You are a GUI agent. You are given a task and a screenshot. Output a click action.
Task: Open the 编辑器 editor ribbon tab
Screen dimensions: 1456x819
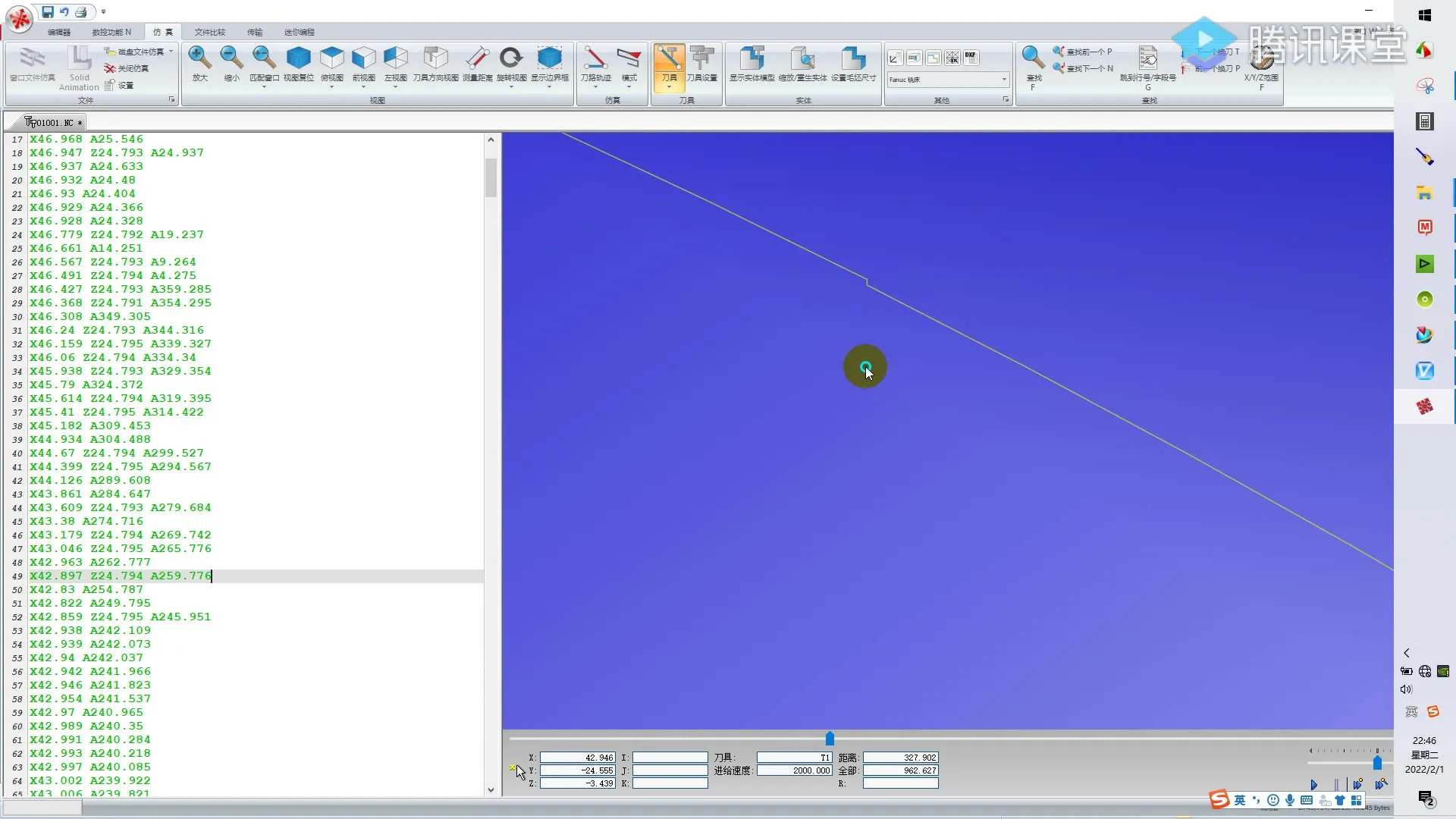[x=58, y=32]
